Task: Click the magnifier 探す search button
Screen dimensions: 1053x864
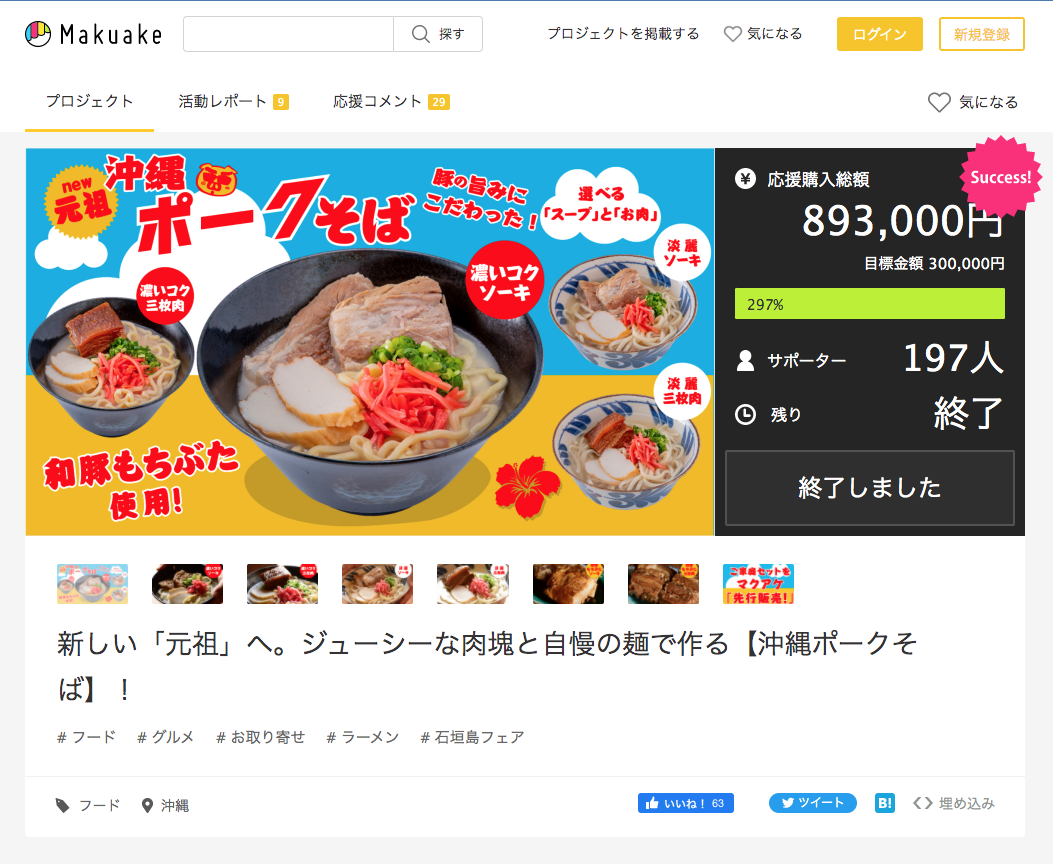Action: coord(438,34)
